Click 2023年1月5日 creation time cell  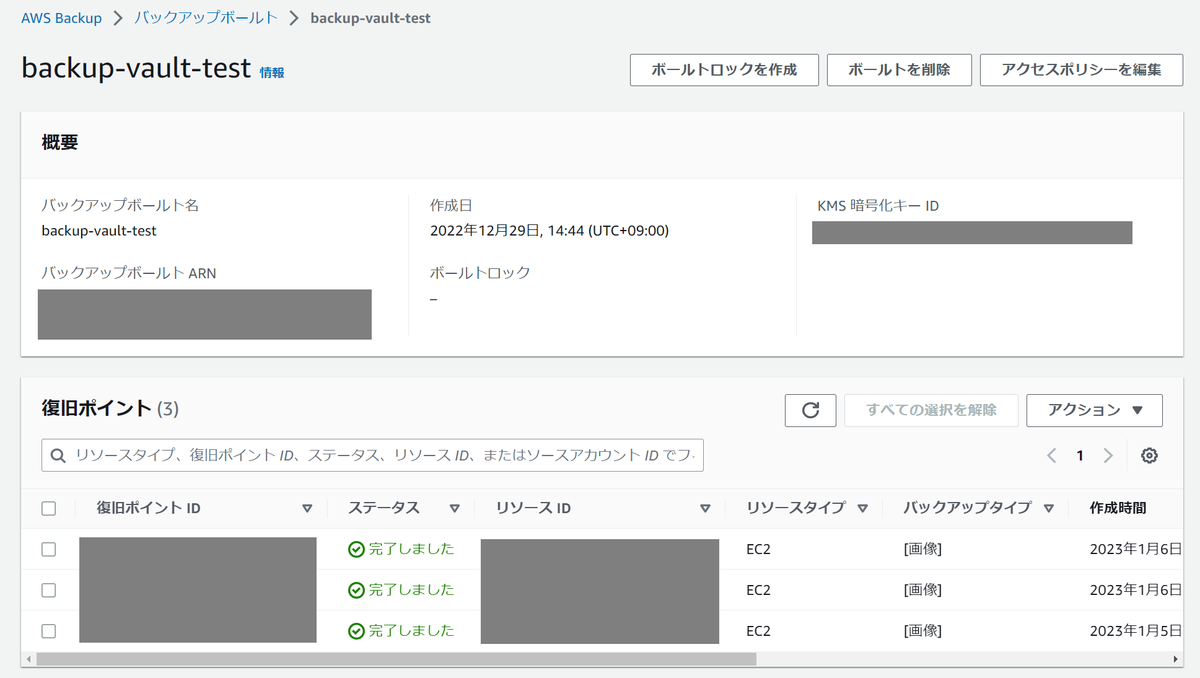(1136, 631)
